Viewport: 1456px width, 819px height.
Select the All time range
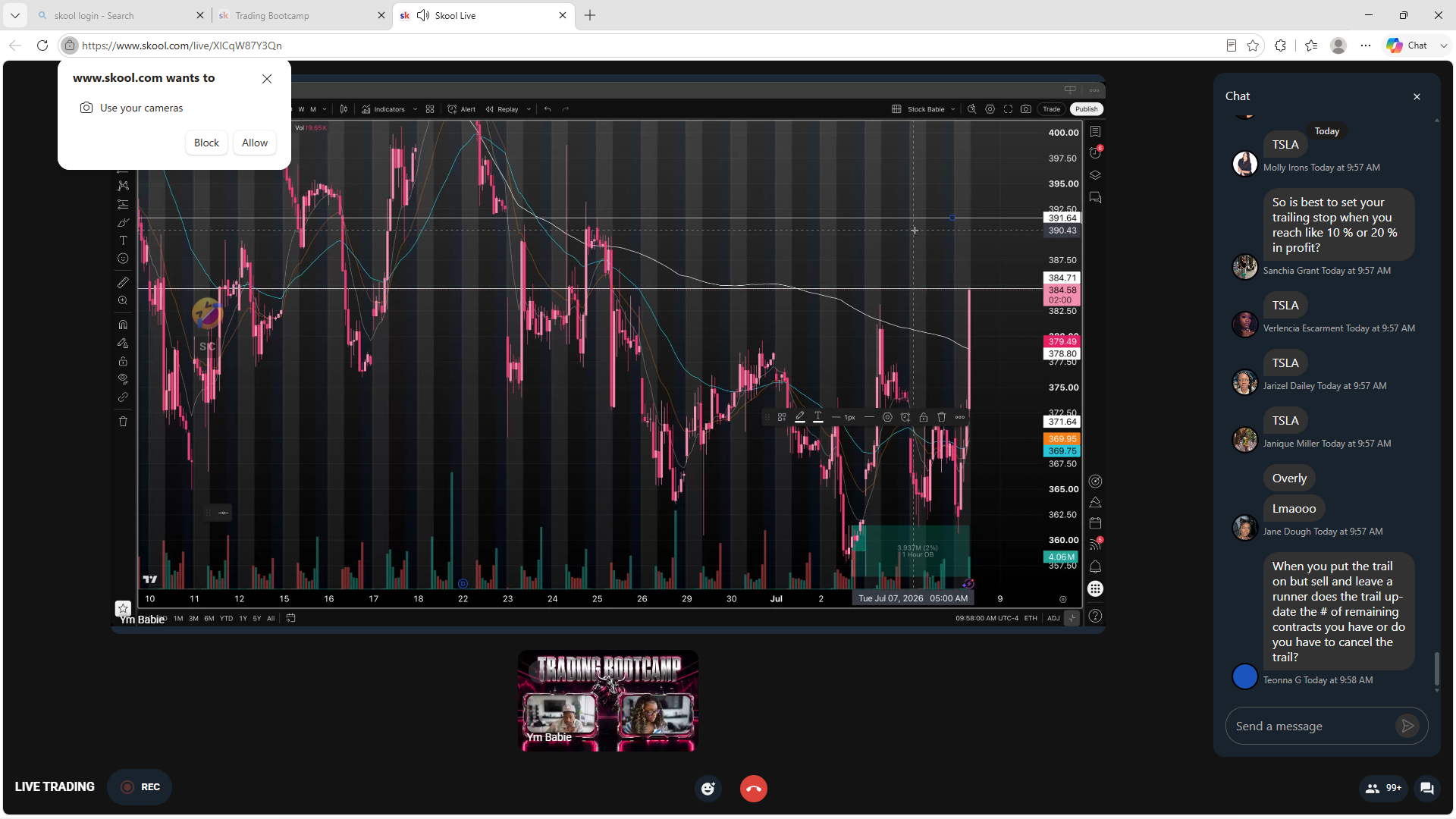pyautogui.click(x=271, y=618)
